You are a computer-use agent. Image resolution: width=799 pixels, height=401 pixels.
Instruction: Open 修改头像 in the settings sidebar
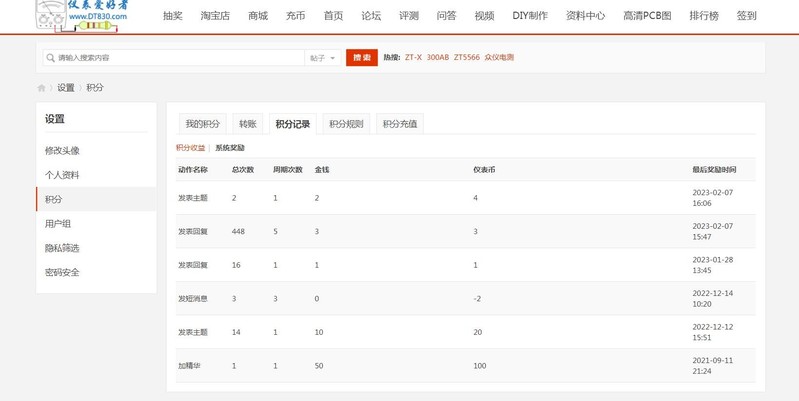click(x=62, y=151)
